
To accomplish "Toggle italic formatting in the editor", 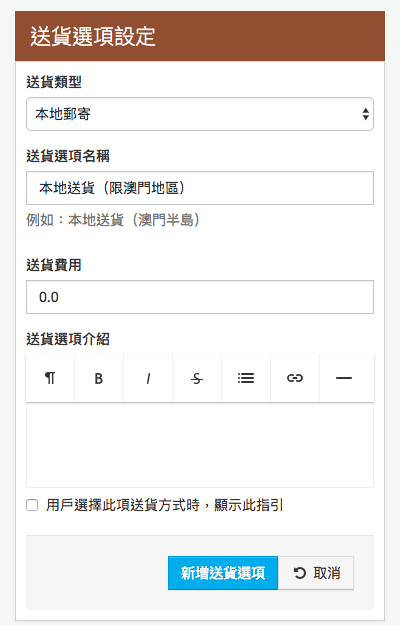I will click(148, 378).
